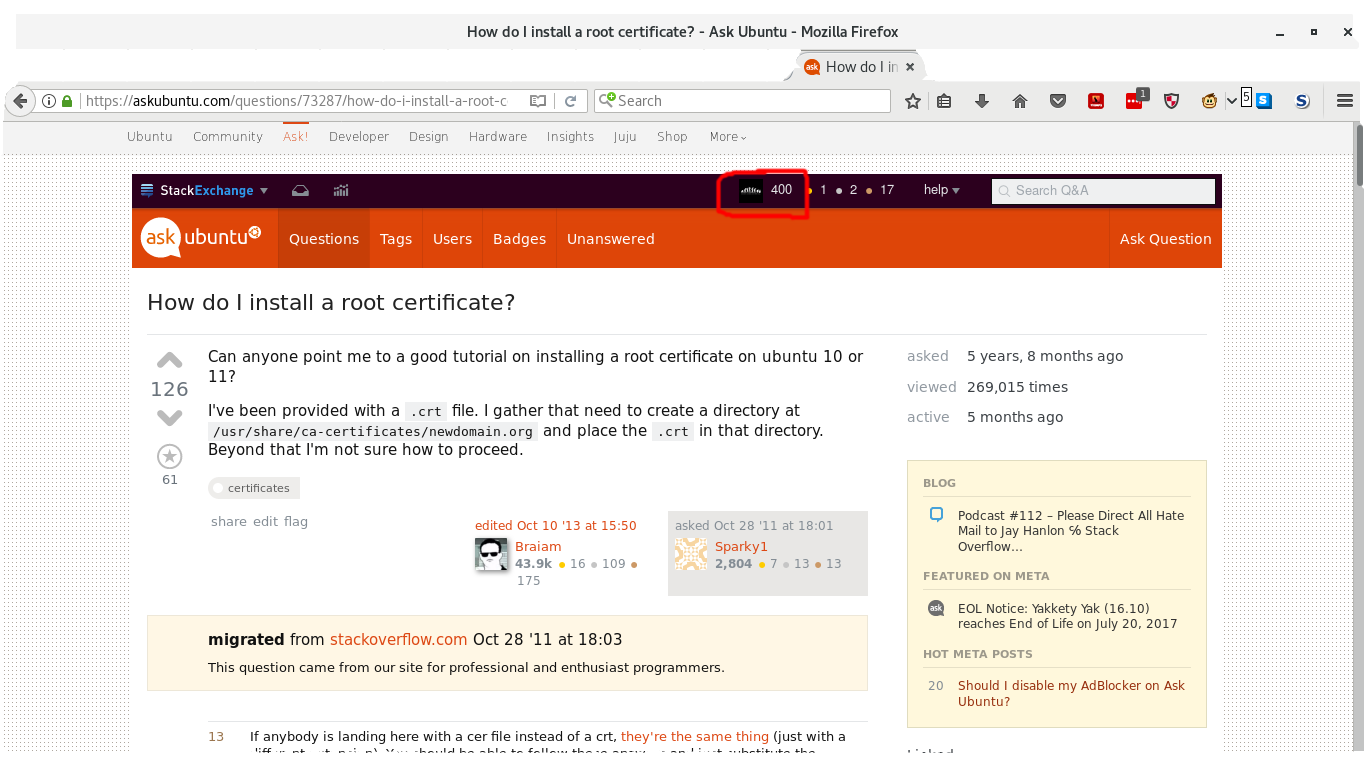Open the Podcast #112 blog post link
The height and width of the screenshot is (768, 1366).
click(x=1070, y=531)
